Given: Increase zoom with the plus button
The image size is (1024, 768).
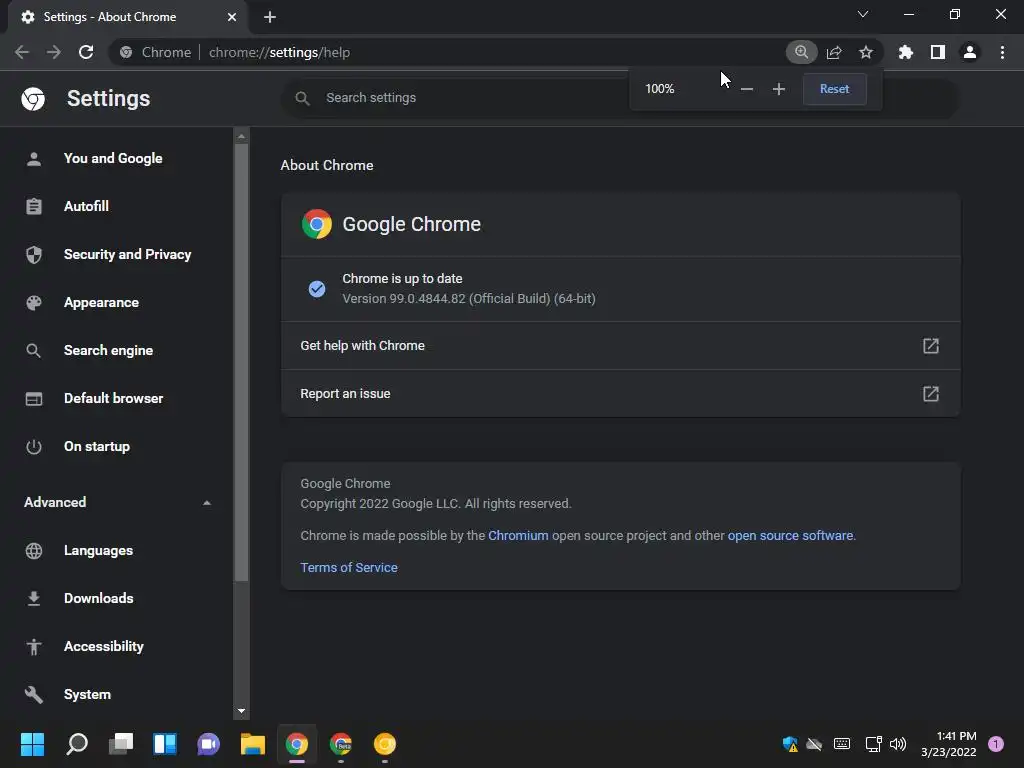Looking at the screenshot, I should click(x=778, y=89).
